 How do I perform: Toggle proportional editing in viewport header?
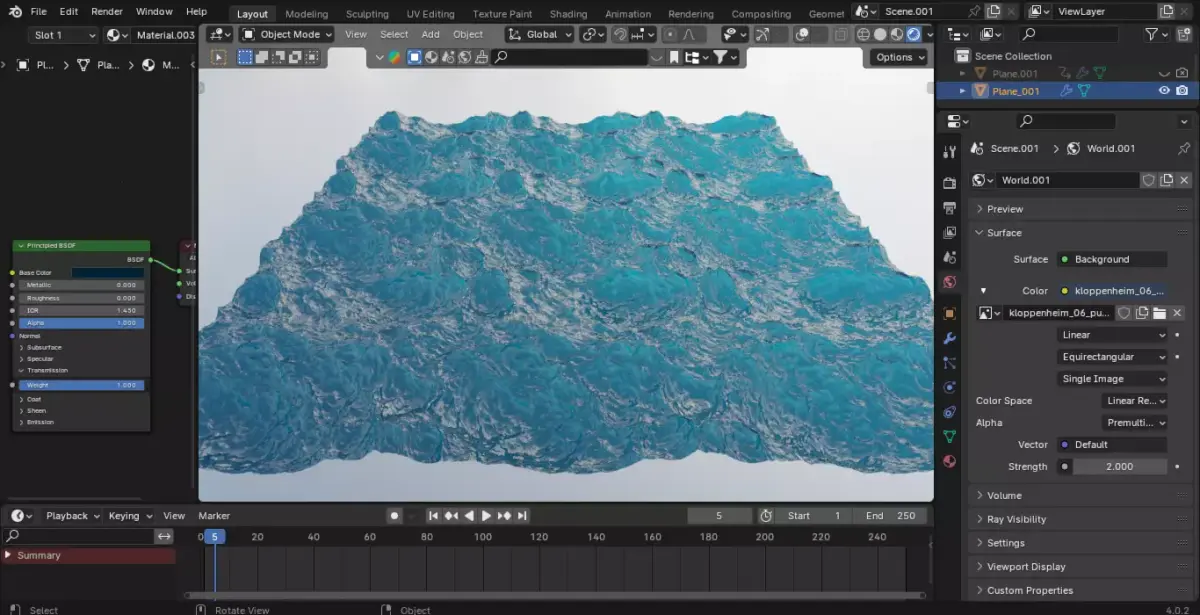coord(669,34)
